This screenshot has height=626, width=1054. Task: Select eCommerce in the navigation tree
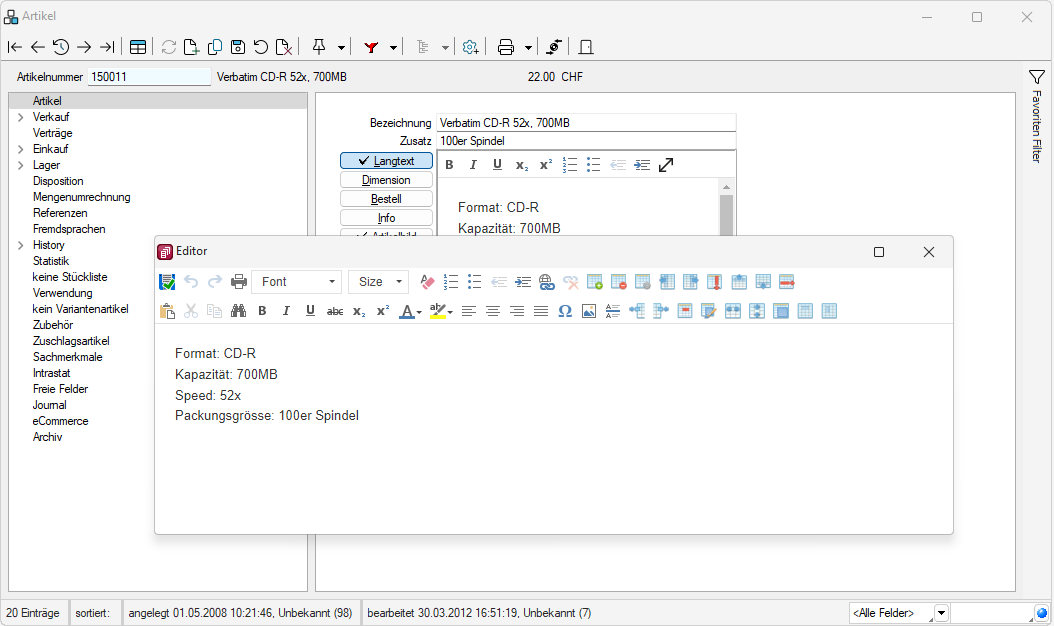[60, 421]
